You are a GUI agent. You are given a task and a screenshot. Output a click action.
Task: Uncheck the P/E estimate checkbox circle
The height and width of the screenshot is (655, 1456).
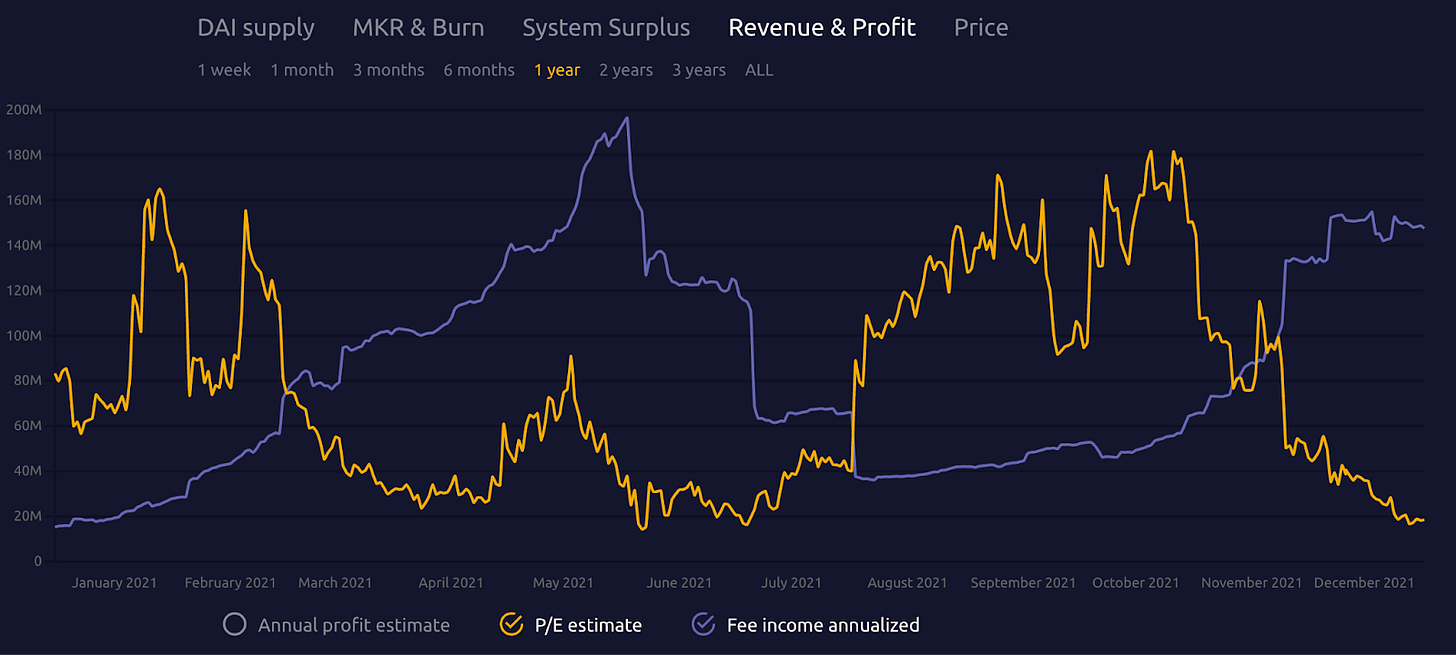pos(511,625)
